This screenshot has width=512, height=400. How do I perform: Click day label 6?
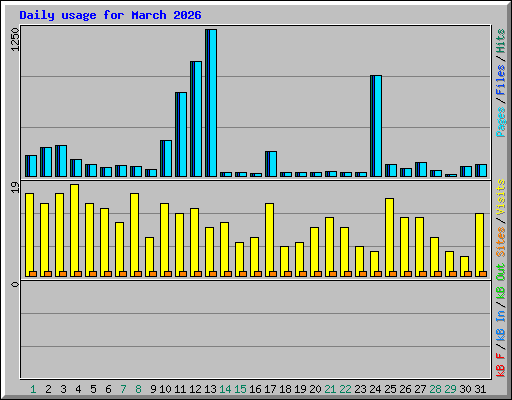pos(108,389)
